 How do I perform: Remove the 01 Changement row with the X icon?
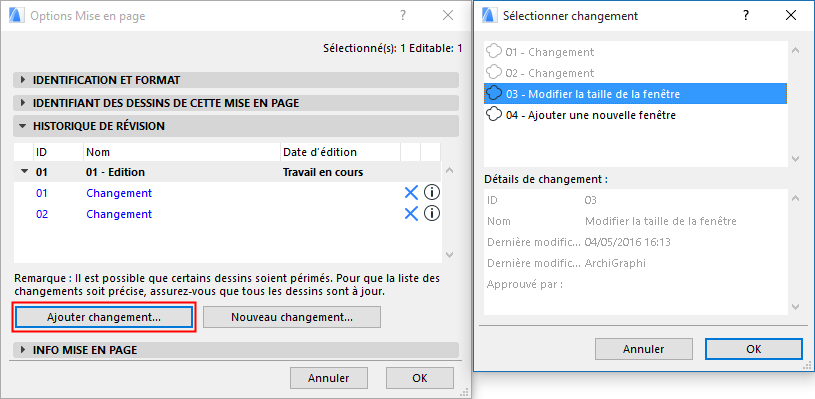[411, 193]
